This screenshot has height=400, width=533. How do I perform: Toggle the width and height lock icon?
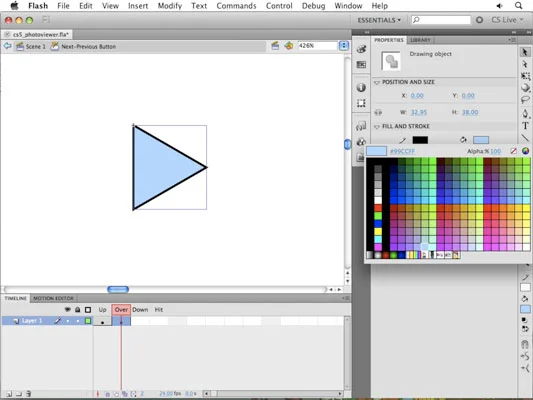pyautogui.click(x=378, y=112)
